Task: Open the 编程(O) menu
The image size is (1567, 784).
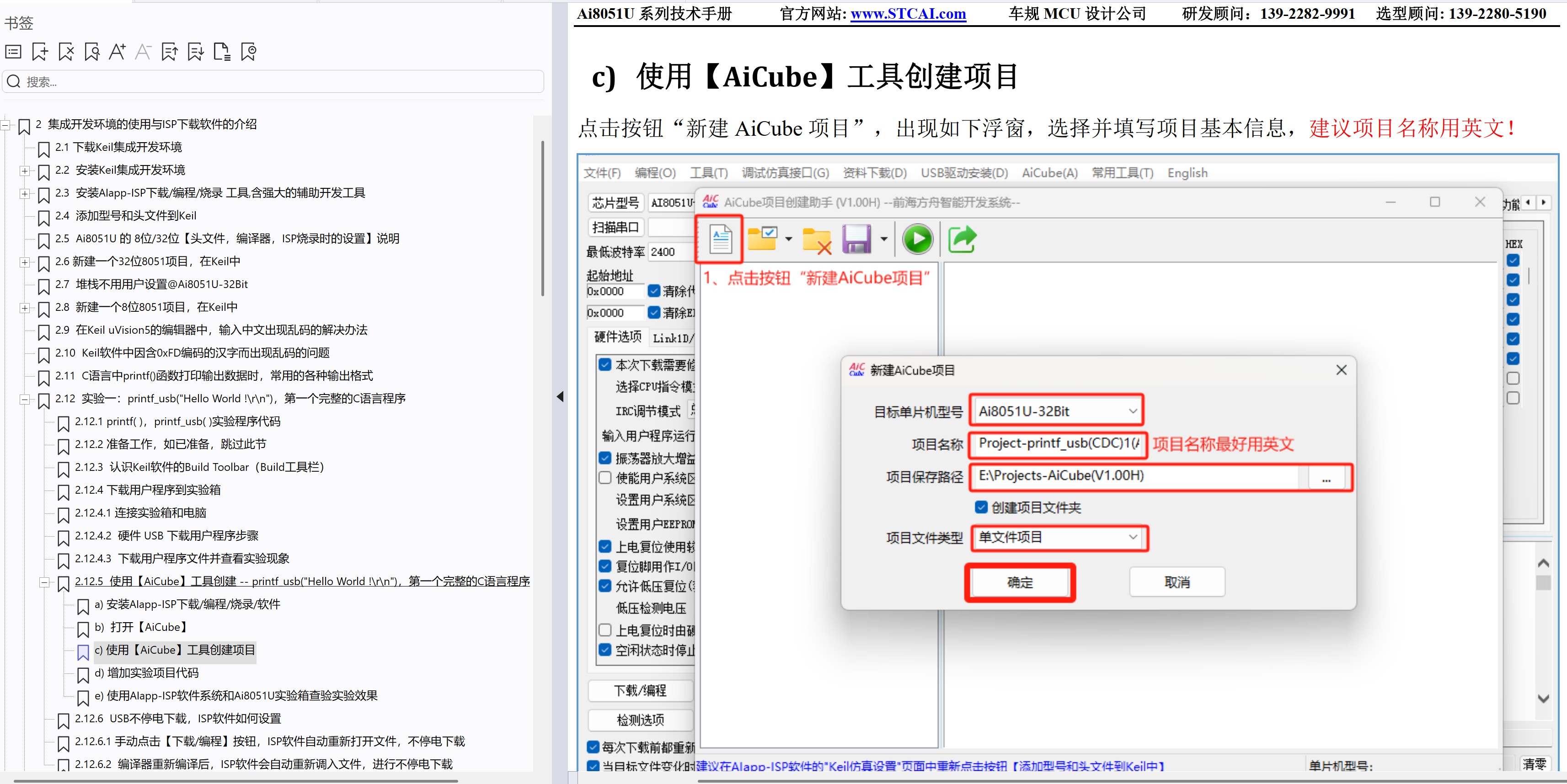Action: coord(654,173)
